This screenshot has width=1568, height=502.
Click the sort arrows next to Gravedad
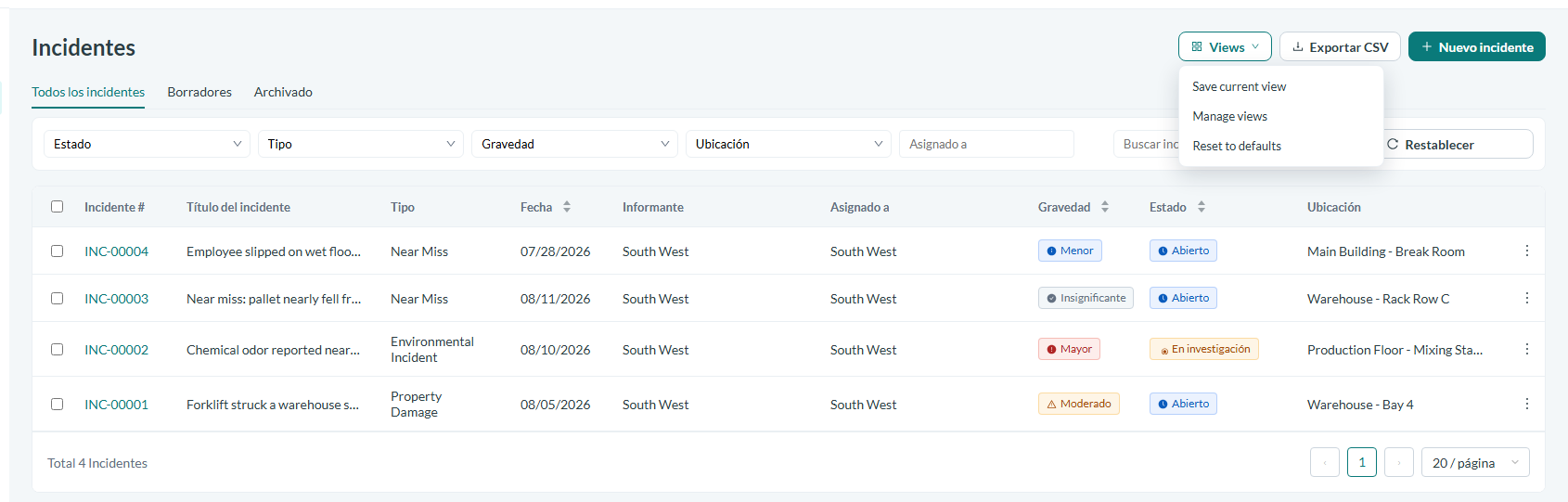pos(1105,207)
